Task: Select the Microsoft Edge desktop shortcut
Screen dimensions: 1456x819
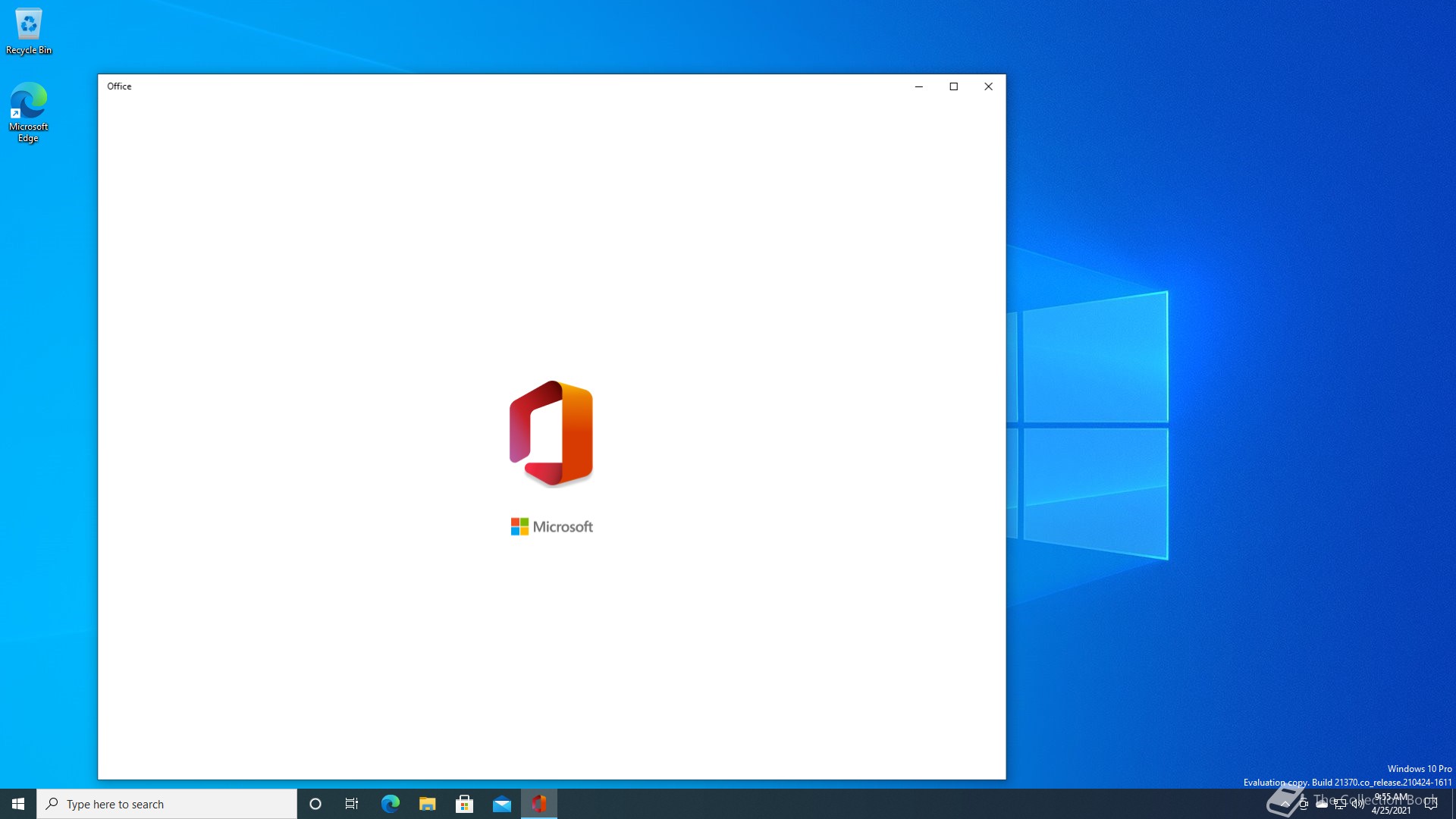Action: coord(29,112)
